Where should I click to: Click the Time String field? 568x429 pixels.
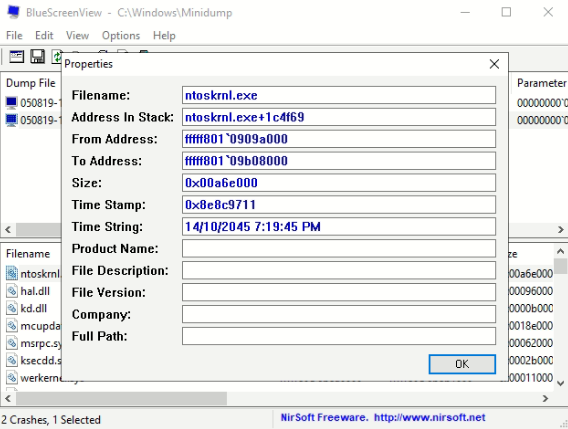[x=339, y=226]
